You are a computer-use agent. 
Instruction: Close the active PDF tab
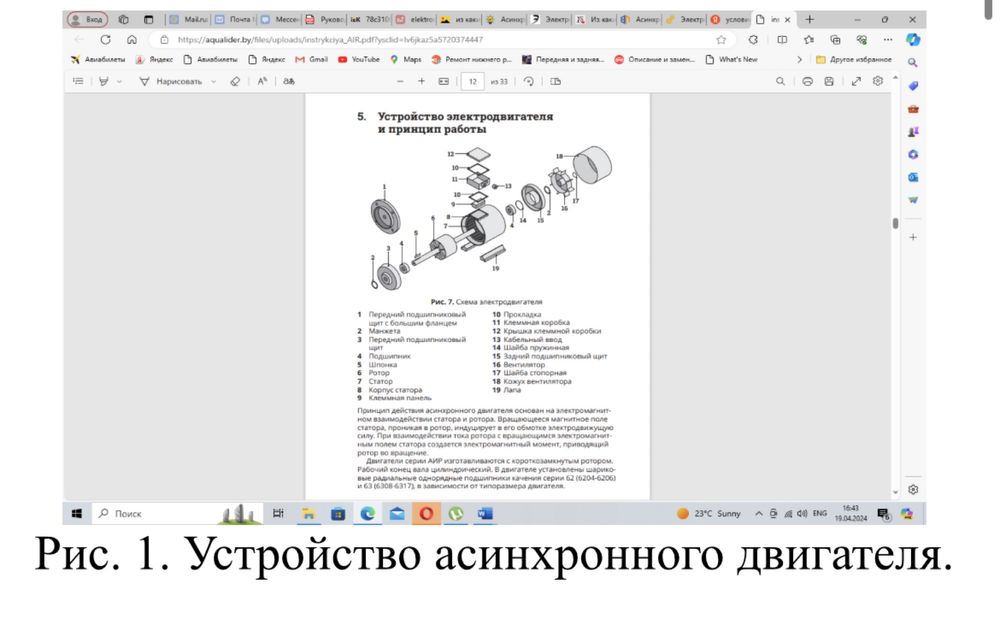(787, 20)
